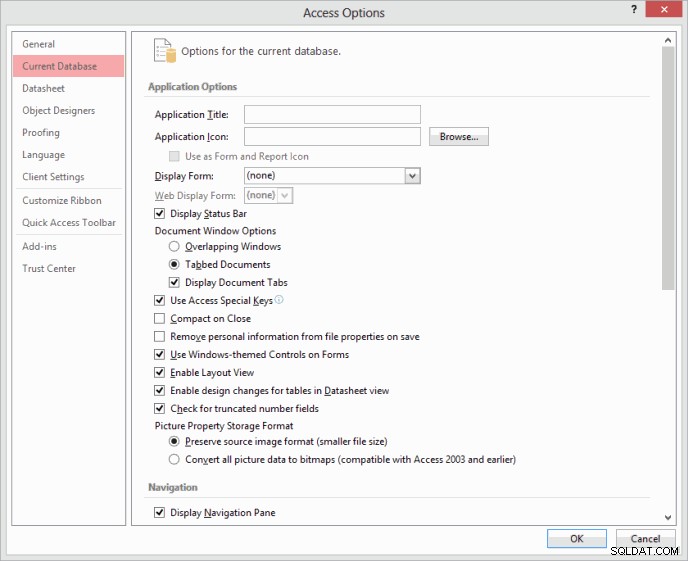
Task: Toggle Use Access Special Keys checkbox
Action: [160, 300]
